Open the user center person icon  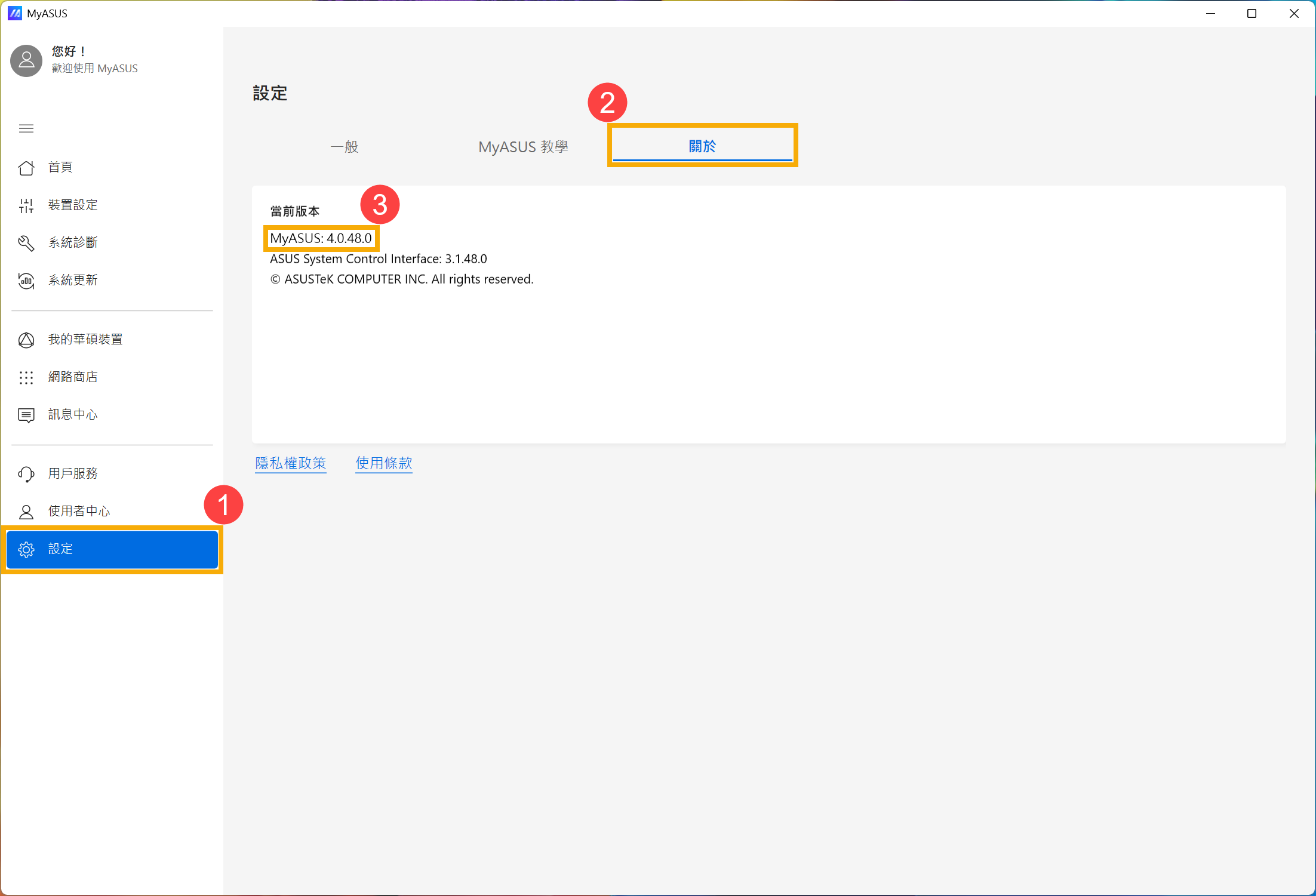tap(26, 512)
